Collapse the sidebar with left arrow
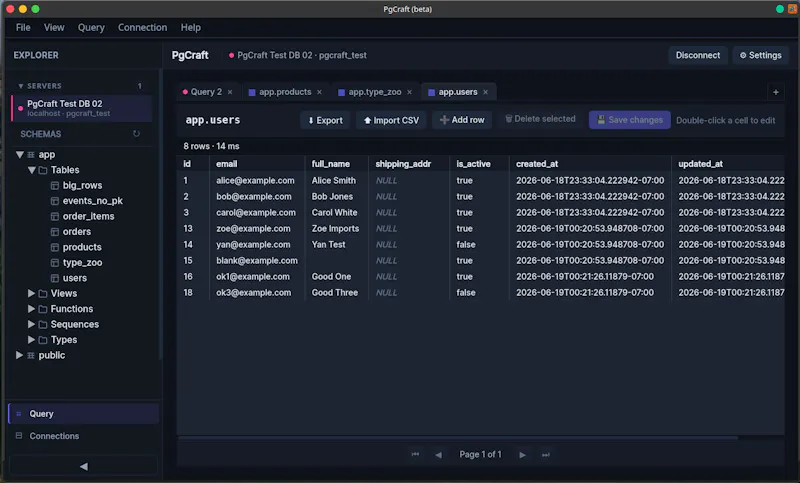Image resolution: width=800 pixels, height=483 pixels. pos(84,466)
